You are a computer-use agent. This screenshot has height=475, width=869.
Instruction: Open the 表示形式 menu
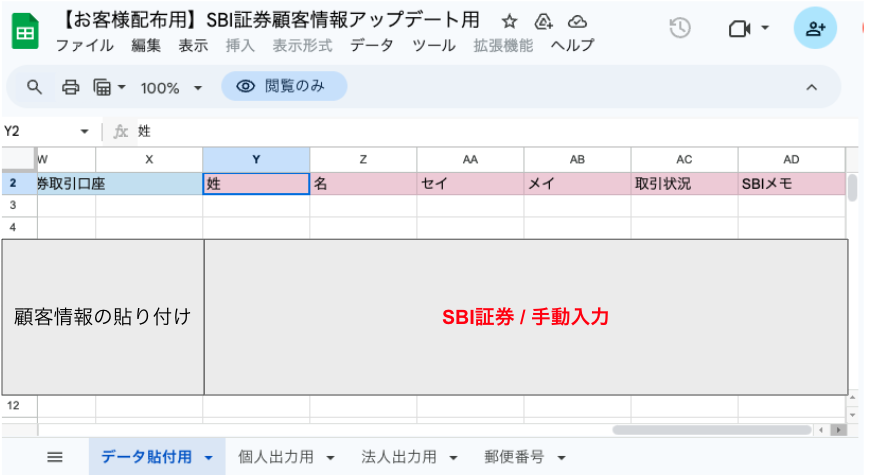[302, 45]
